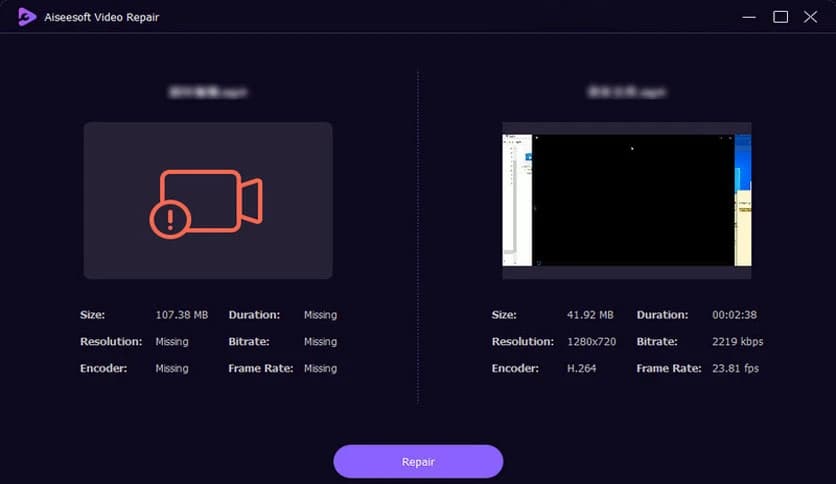Close the Aiseesoft Video Repair window
This screenshot has width=836, height=484.
click(811, 17)
